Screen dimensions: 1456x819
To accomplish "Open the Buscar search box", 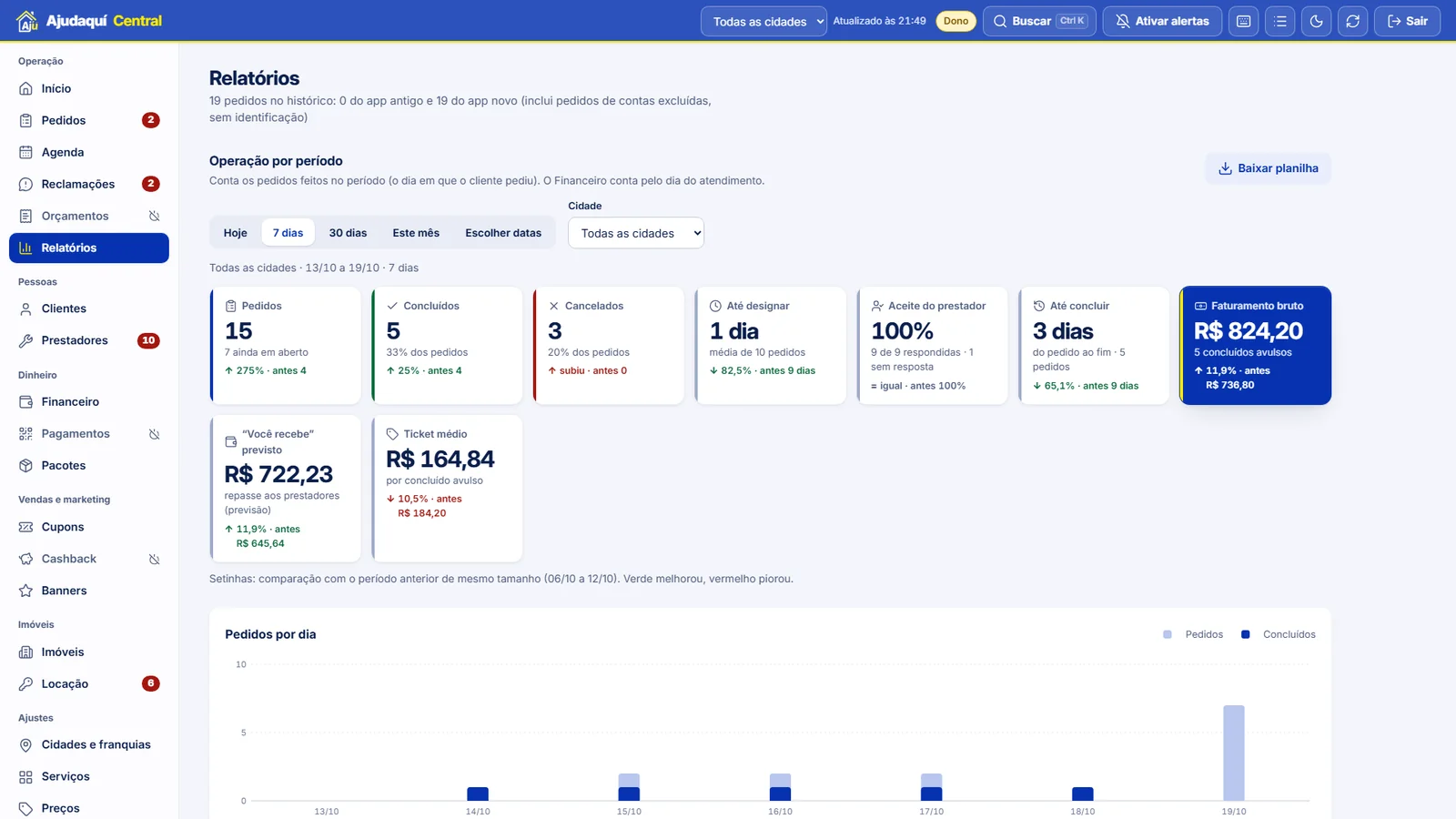I will tap(1039, 21).
